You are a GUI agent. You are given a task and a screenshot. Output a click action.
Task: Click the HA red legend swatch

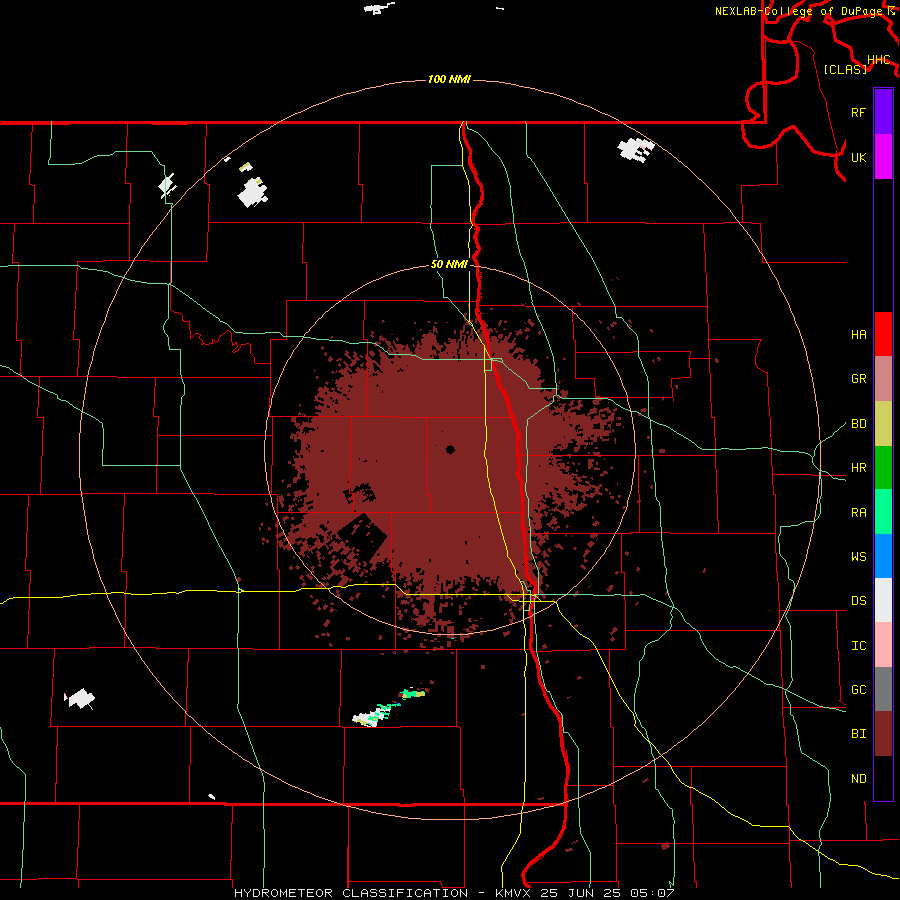(x=883, y=334)
